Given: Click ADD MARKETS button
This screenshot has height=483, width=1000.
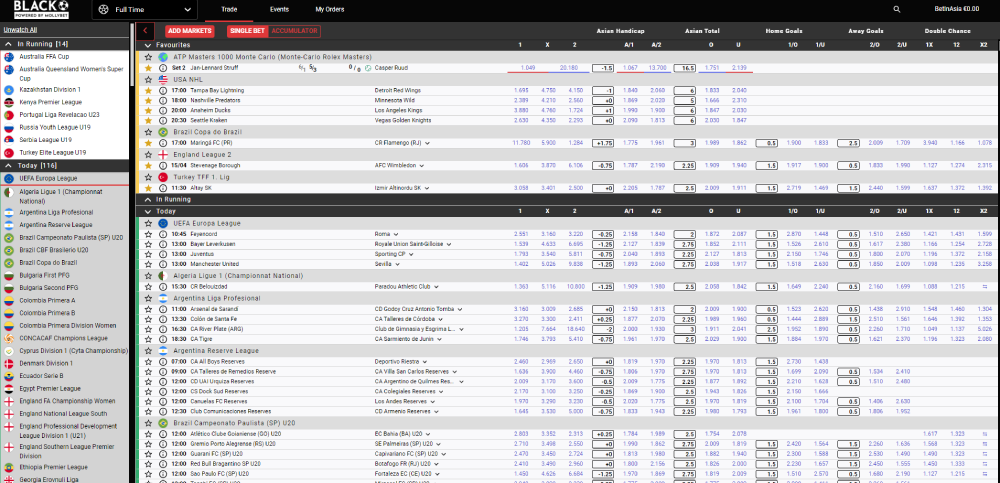Looking at the screenshot, I should tap(189, 31).
